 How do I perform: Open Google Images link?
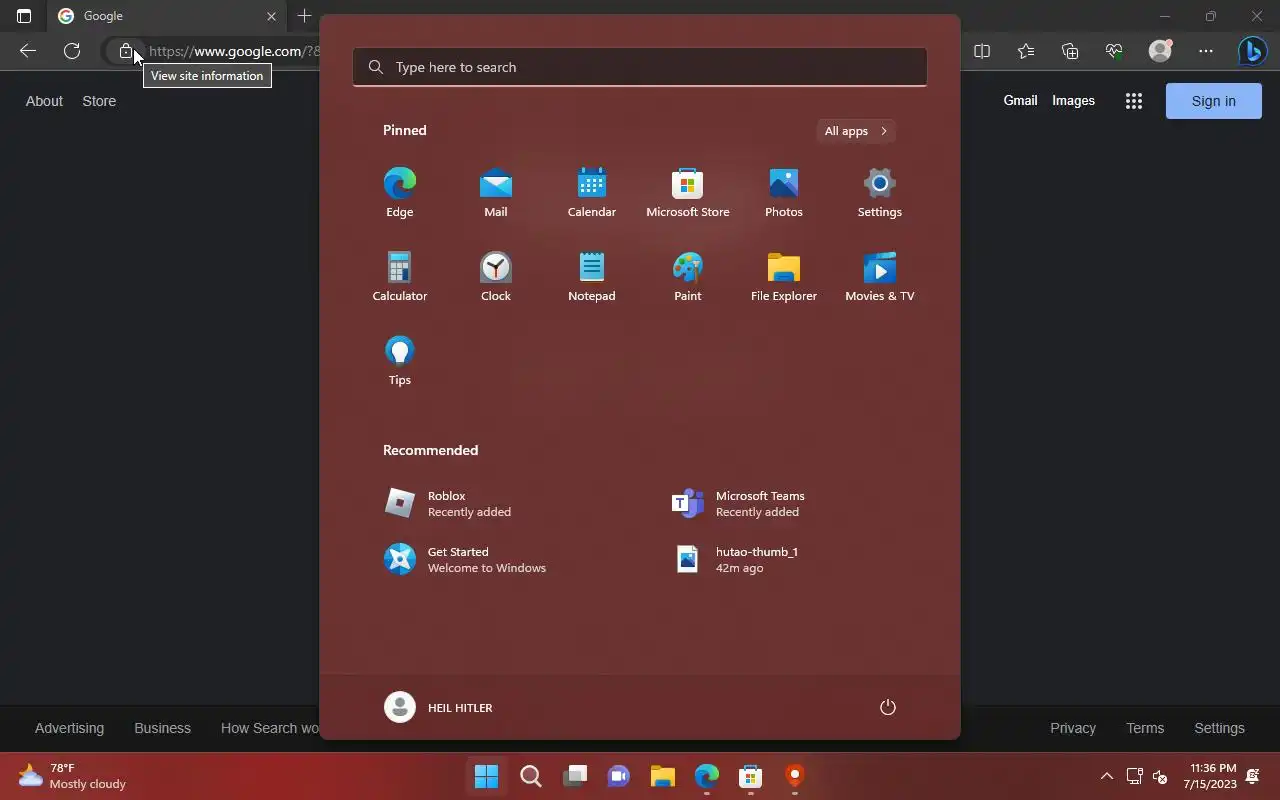point(1073,100)
